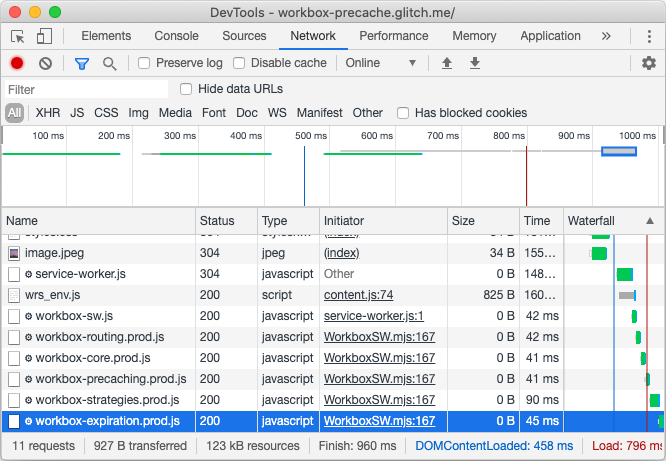This screenshot has height=461, width=666.
Task: Click the import HAR upload arrow
Action: (447, 63)
